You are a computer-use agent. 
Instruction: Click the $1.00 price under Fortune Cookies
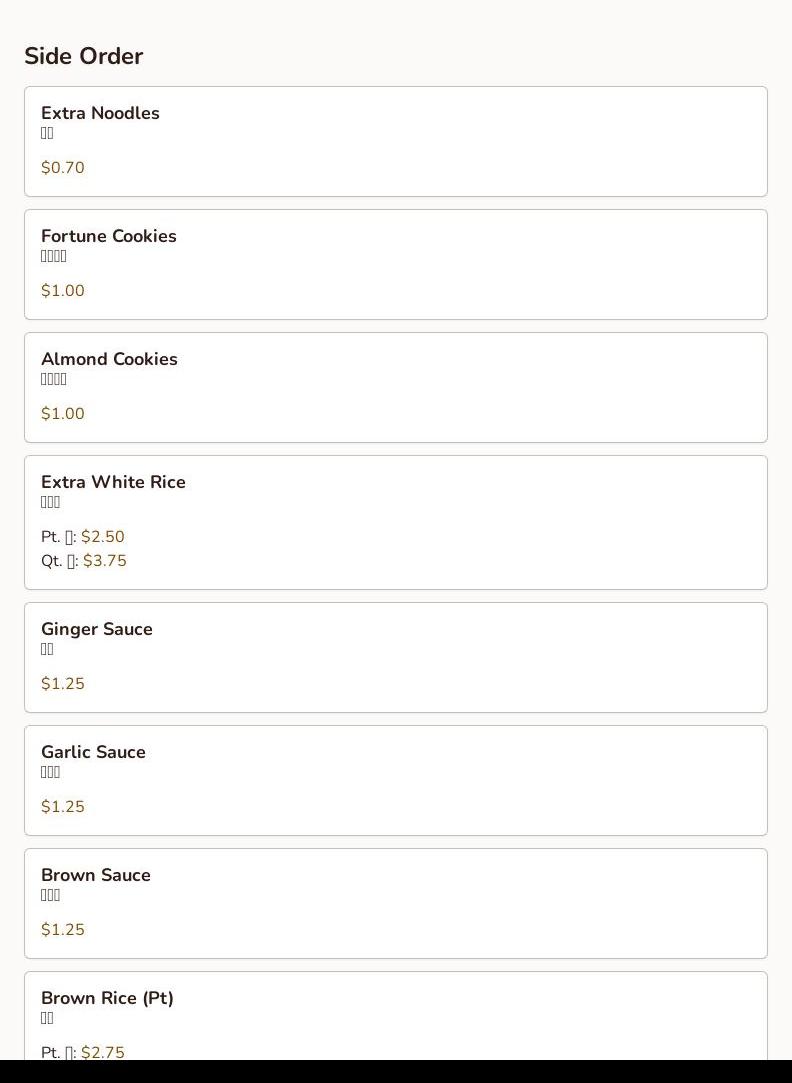63,291
